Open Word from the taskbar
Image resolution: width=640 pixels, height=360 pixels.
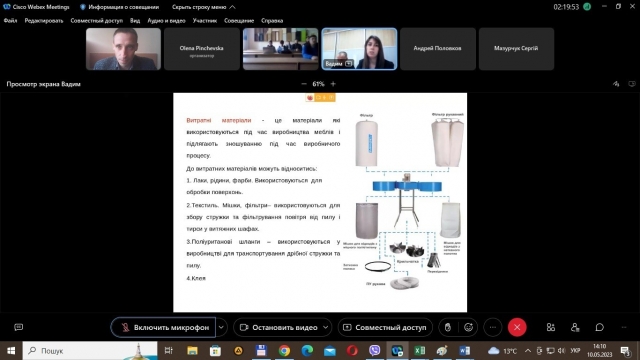point(464,351)
